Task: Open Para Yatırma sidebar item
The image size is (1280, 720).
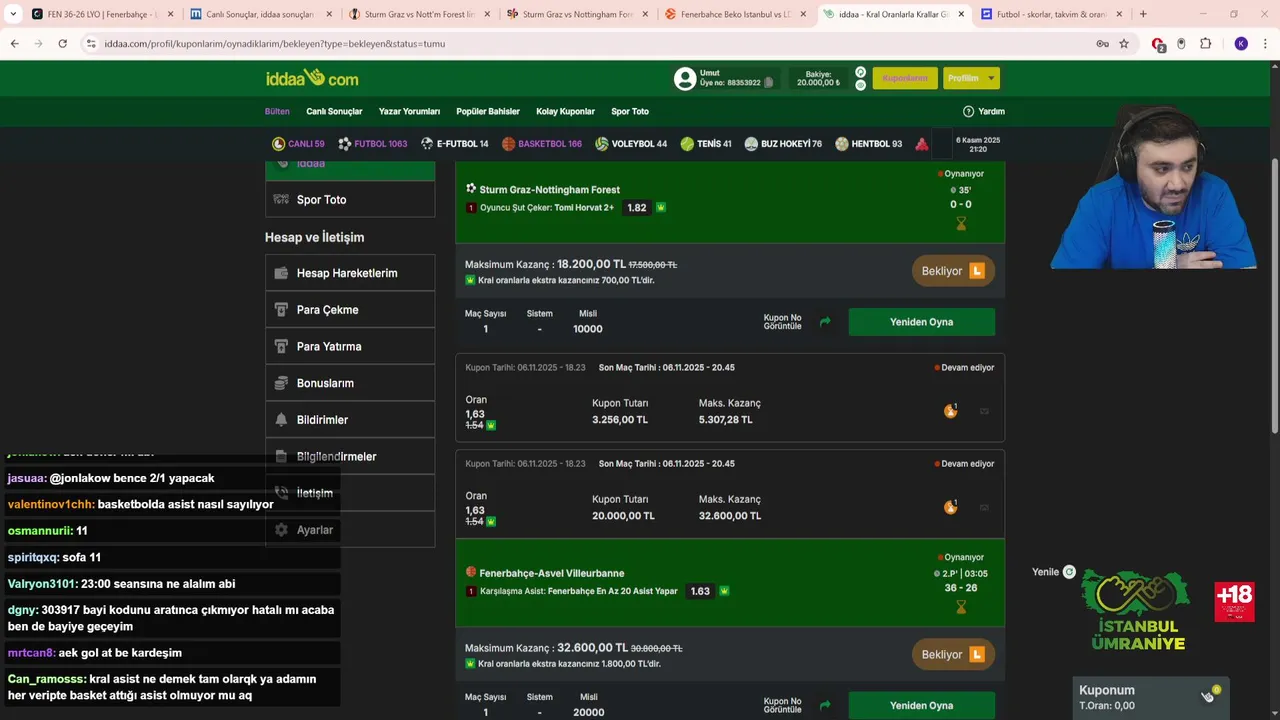Action: point(350,346)
